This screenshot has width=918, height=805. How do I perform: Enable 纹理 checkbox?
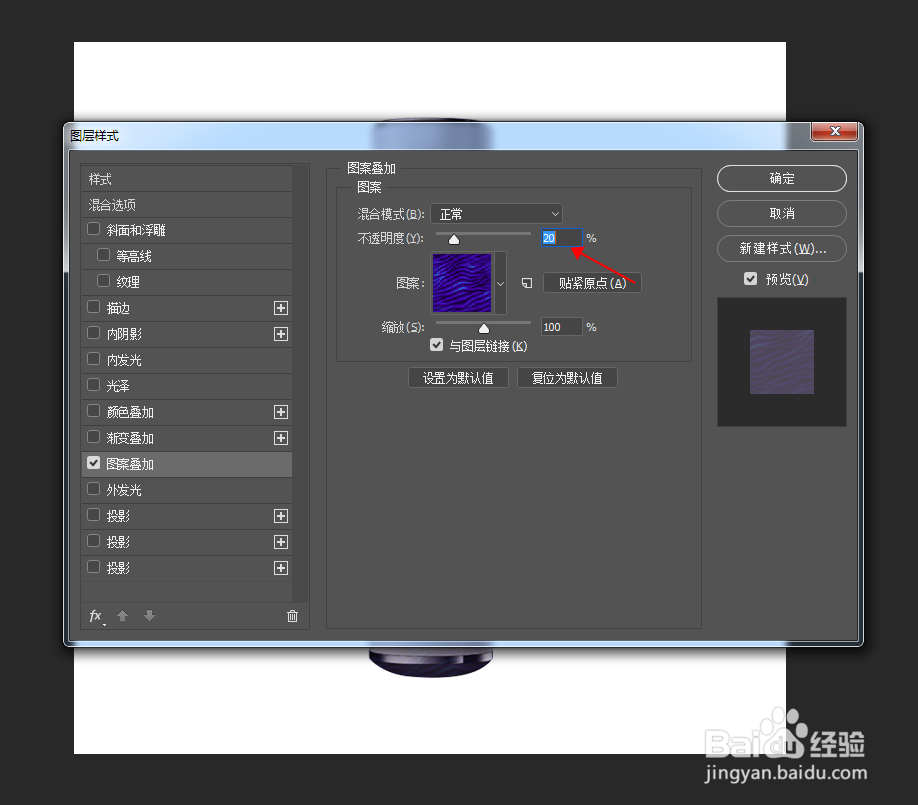click(104, 281)
